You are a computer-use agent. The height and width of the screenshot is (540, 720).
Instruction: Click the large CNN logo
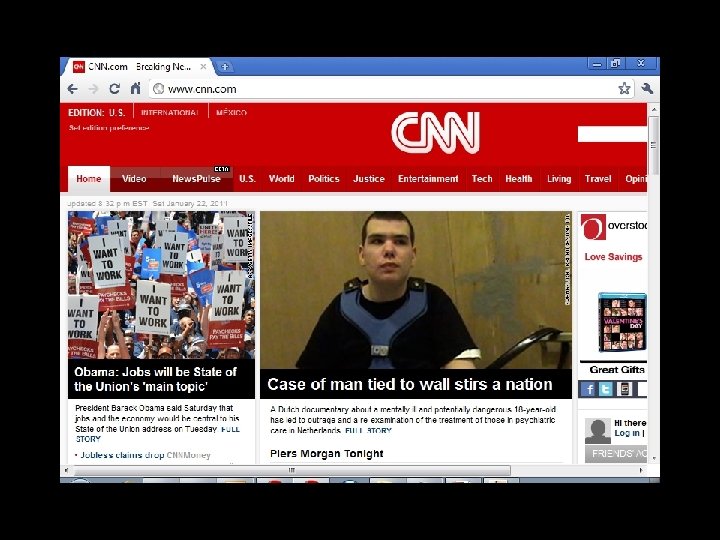[435, 133]
